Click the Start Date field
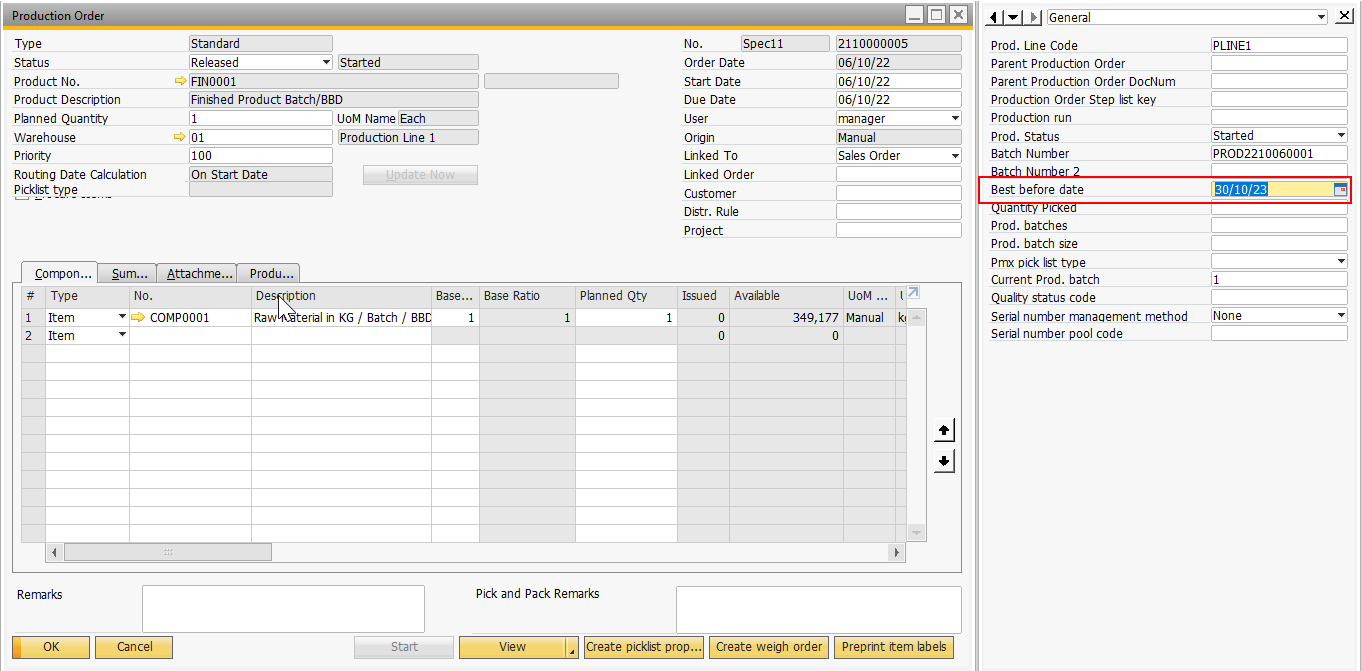1362x671 pixels. [x=899, y=81]
